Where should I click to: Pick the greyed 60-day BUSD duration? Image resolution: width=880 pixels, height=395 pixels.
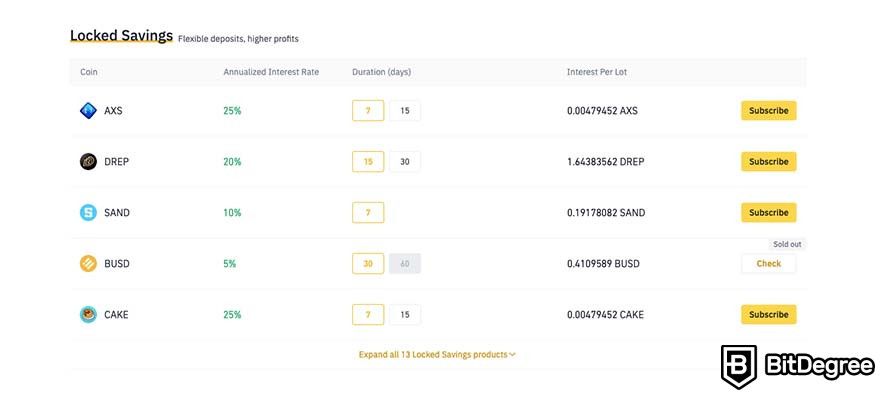405,264
